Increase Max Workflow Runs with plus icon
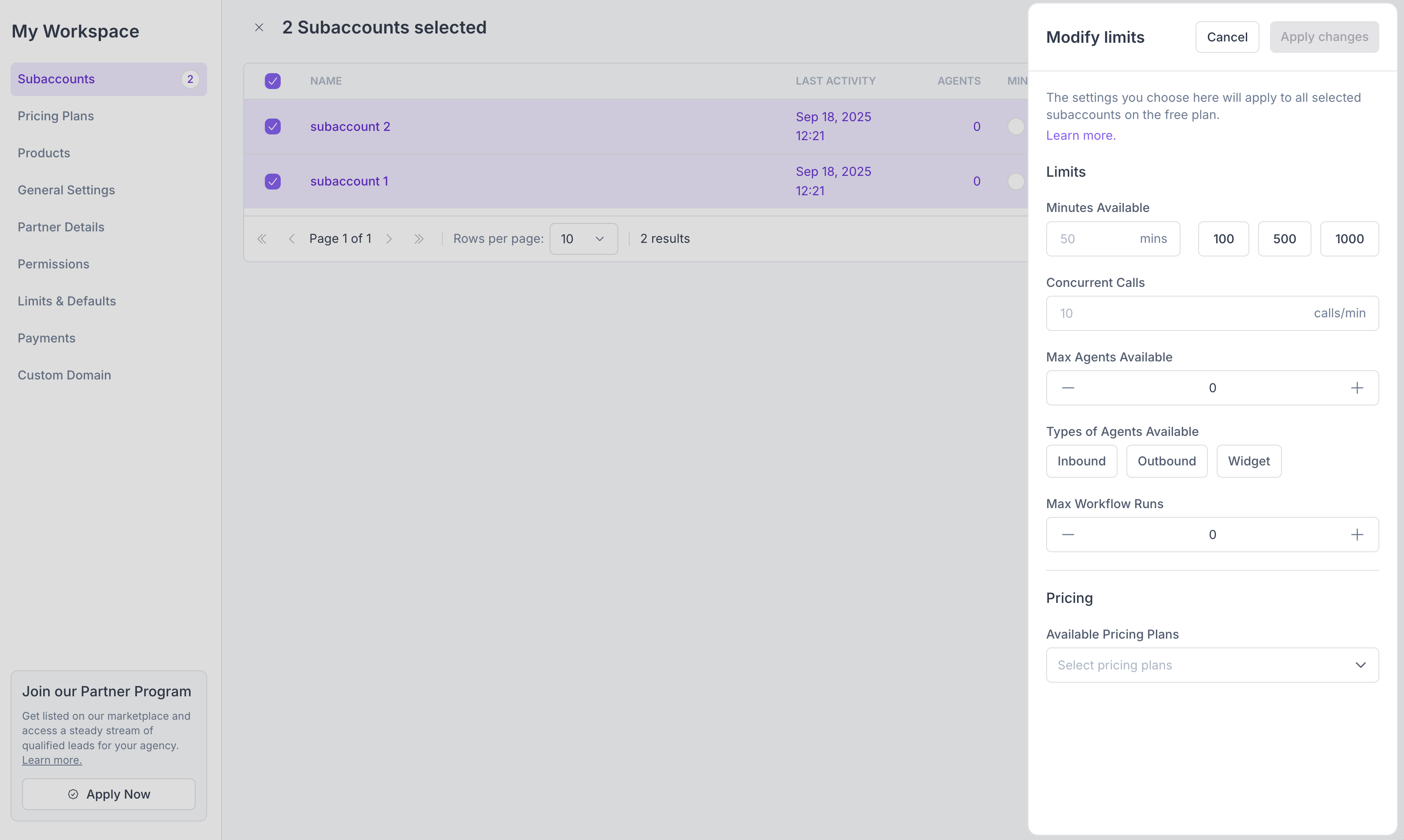 click(1356, 534)
